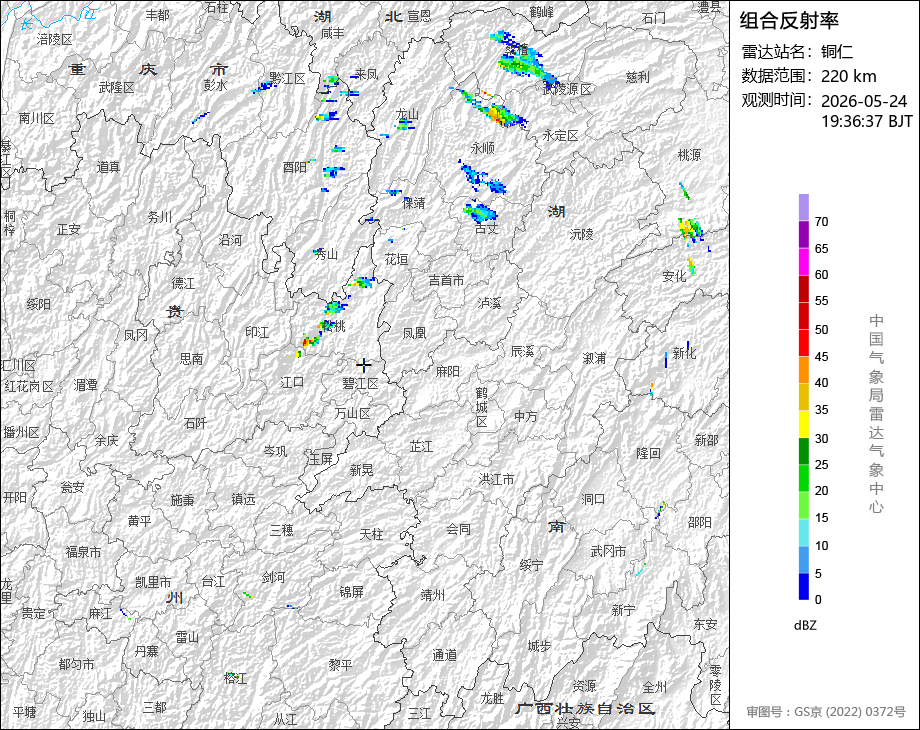Click the 靖州 county label
The image size is (920, 730).
(x=433, y=596)
